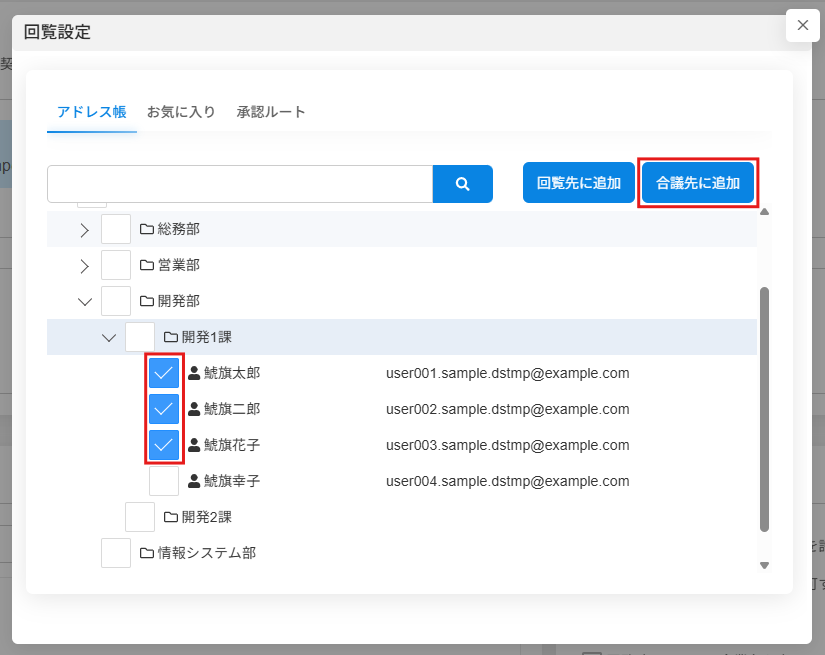
Task: Click the magnifying glass search icon
Action: [x=462, y=184]
